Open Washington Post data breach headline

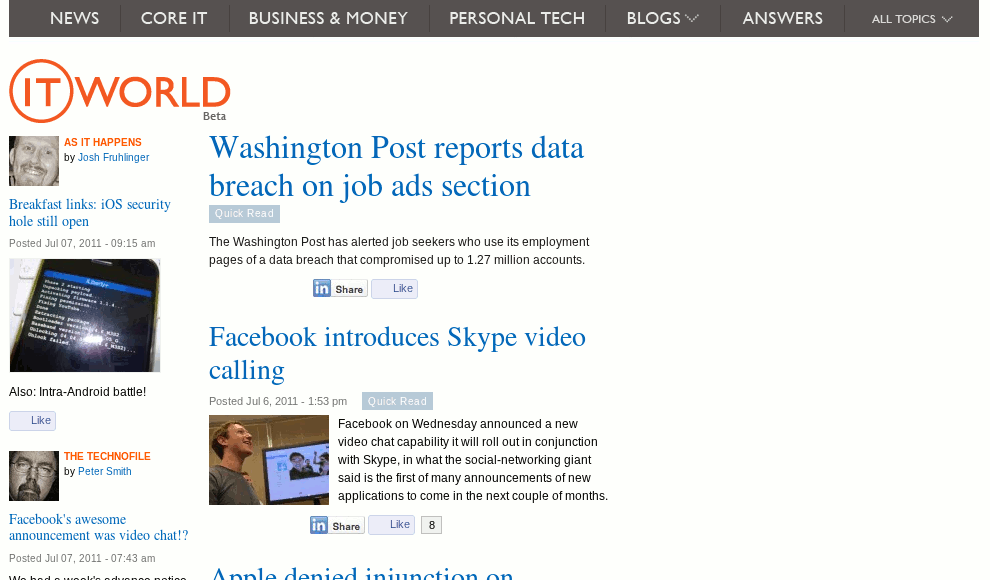[x=397, y=167]
